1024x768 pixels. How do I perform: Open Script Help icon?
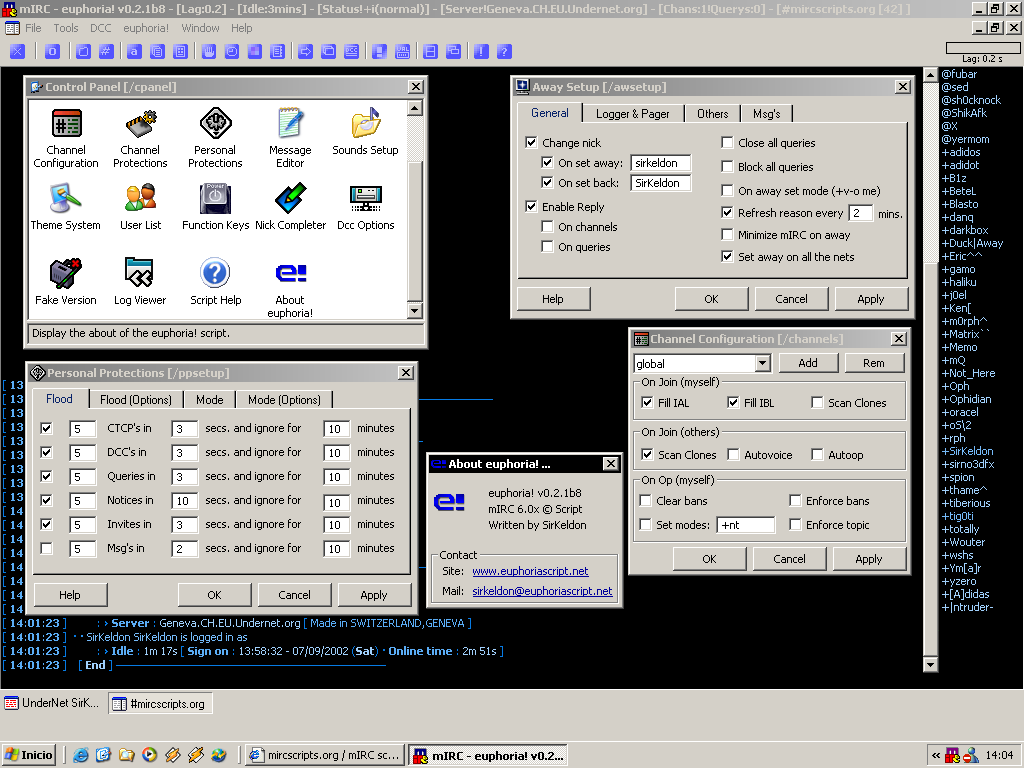coord(216,281)
